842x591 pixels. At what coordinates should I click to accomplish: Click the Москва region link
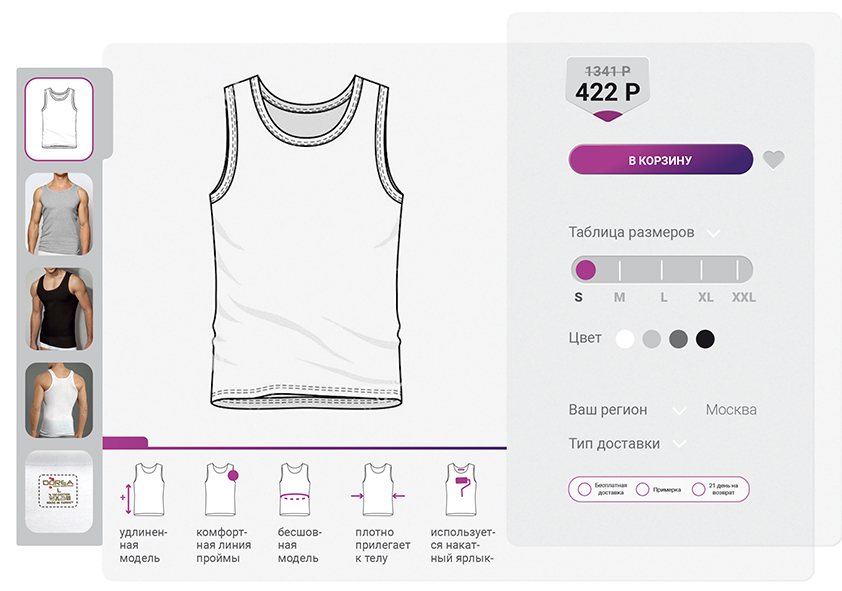(x=731, y=410)
